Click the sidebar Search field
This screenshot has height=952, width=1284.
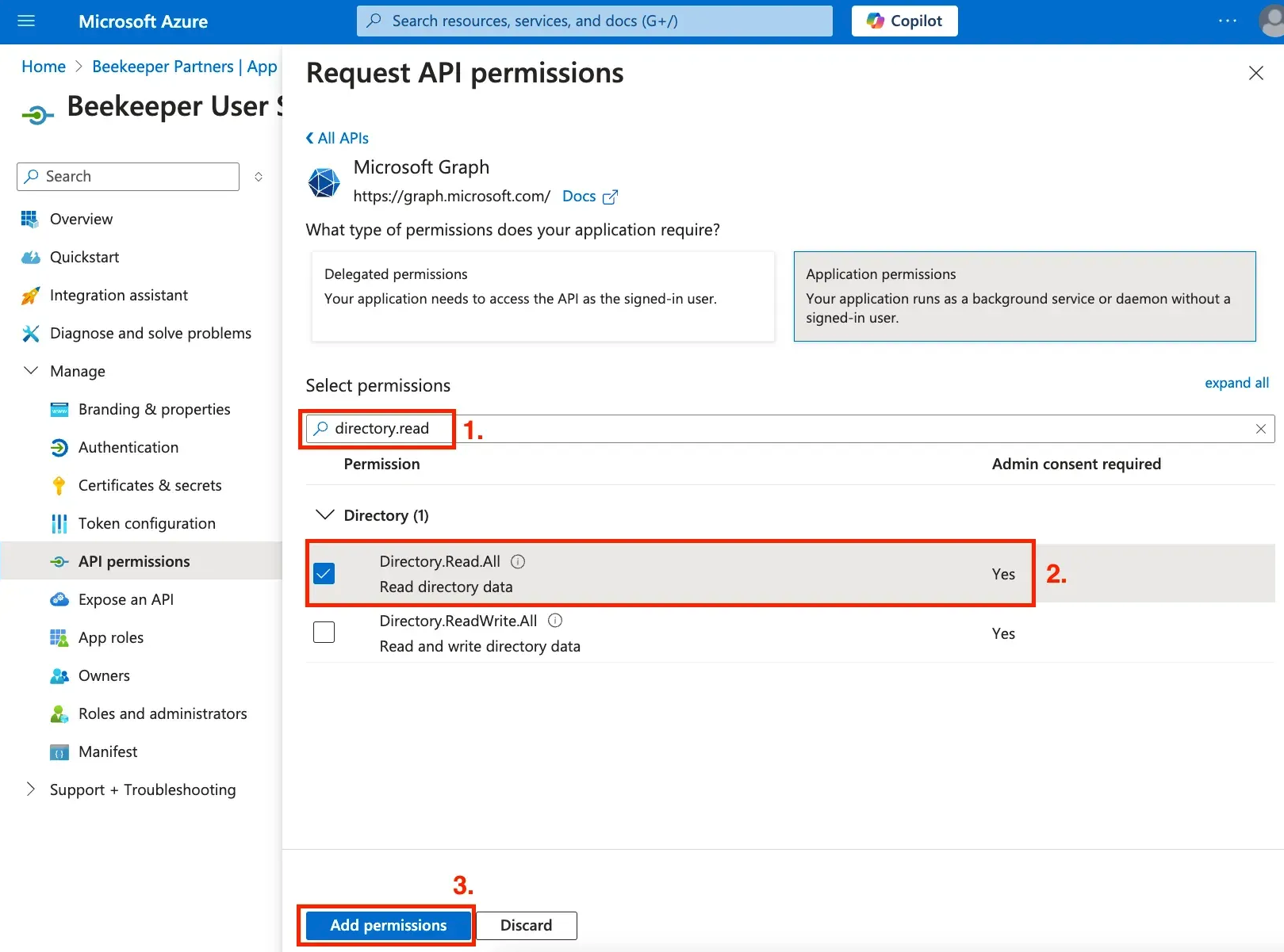(x=128, y=177)
